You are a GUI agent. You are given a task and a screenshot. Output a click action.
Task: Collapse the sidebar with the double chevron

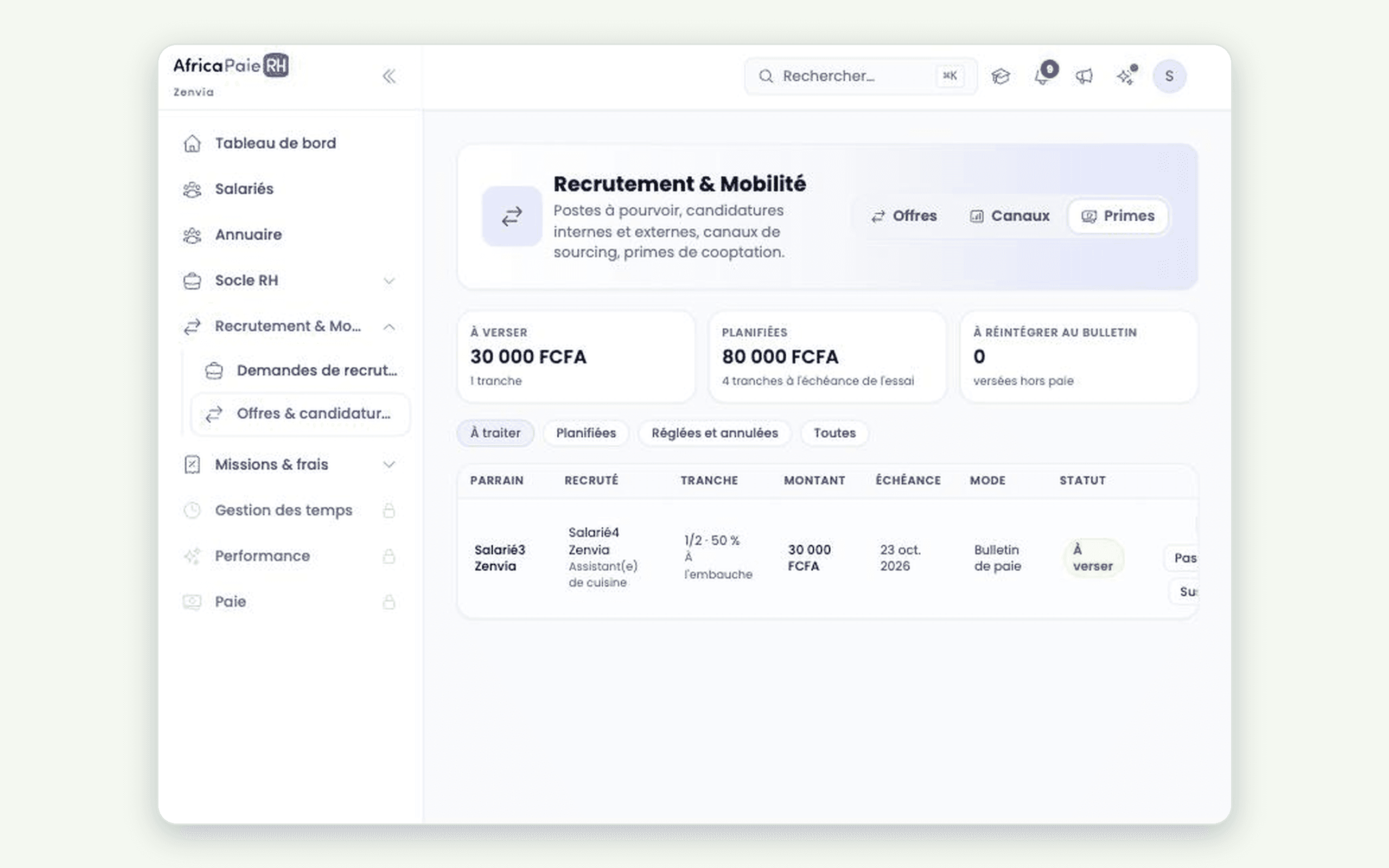tap(389, 76)
